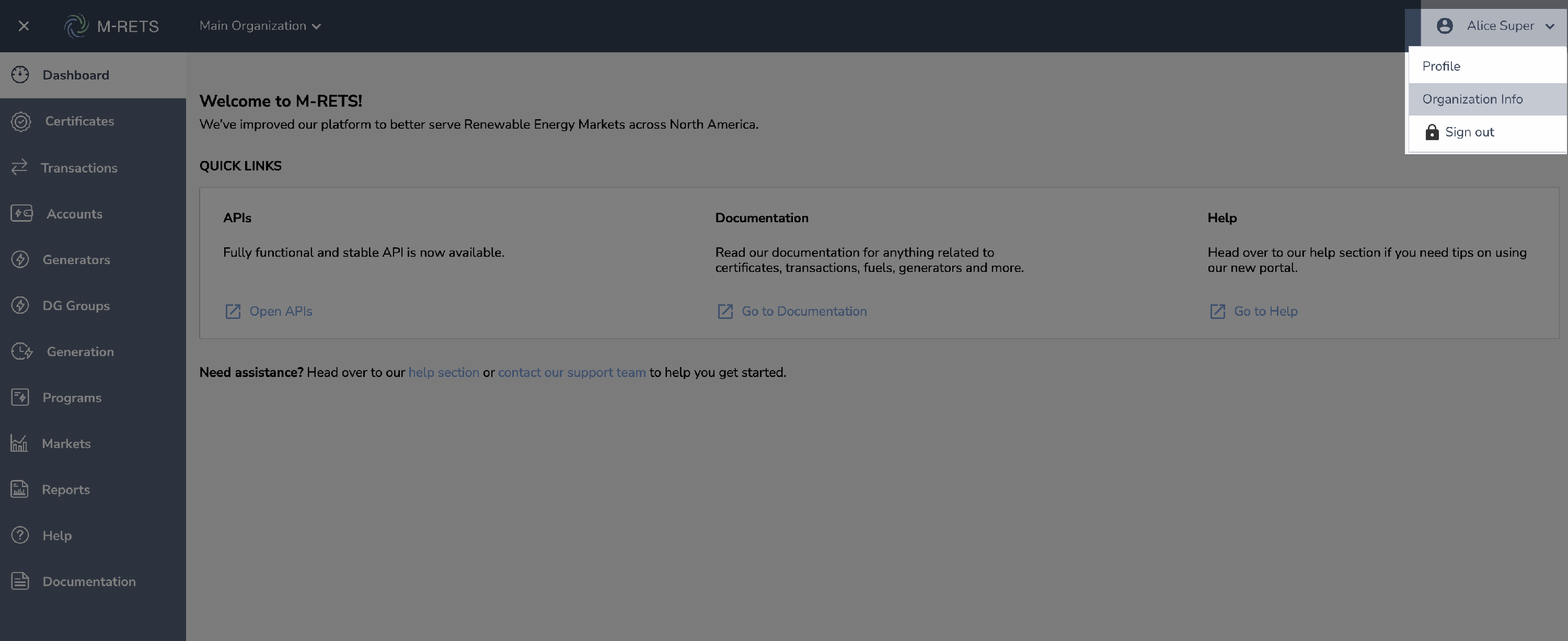Viewport: 1568px width, 641px height.
Task: Click the Accounts wallet icon
Action: (x=21, y=214)
